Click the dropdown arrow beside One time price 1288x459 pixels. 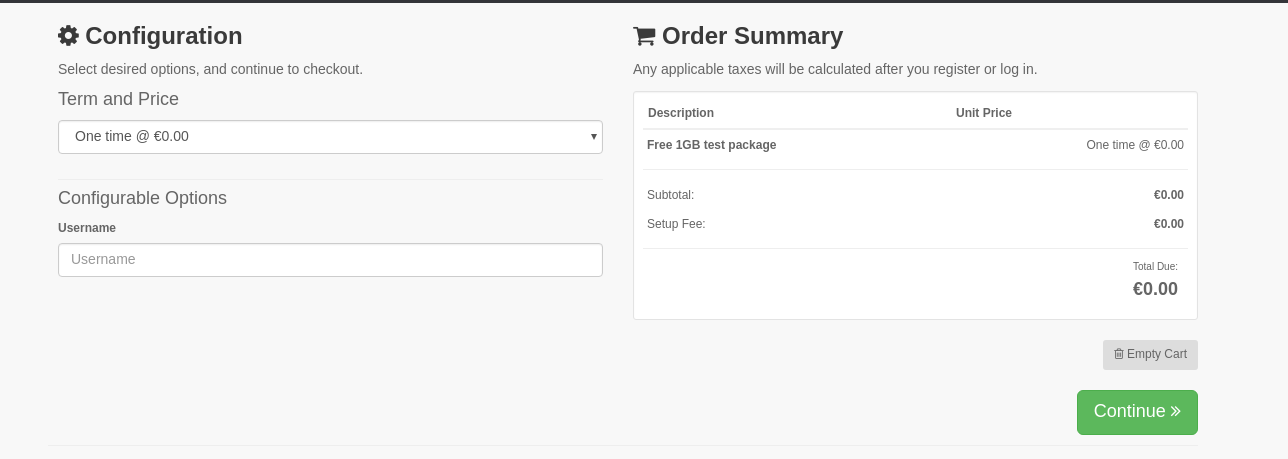point(593,137)
